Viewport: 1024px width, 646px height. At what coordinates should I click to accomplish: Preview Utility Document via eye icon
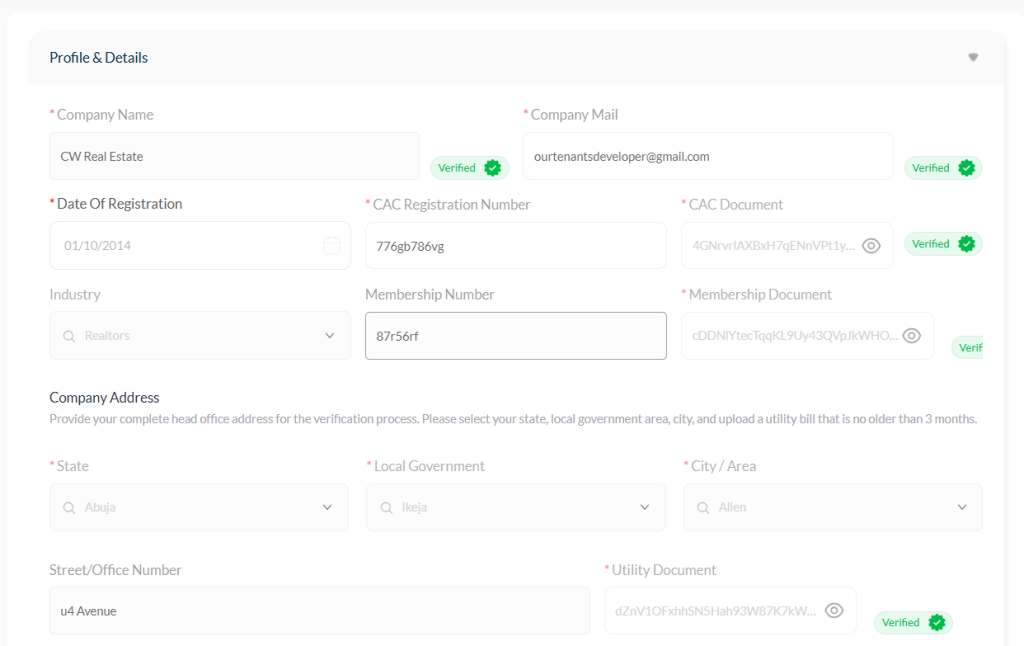click(834, 611)
